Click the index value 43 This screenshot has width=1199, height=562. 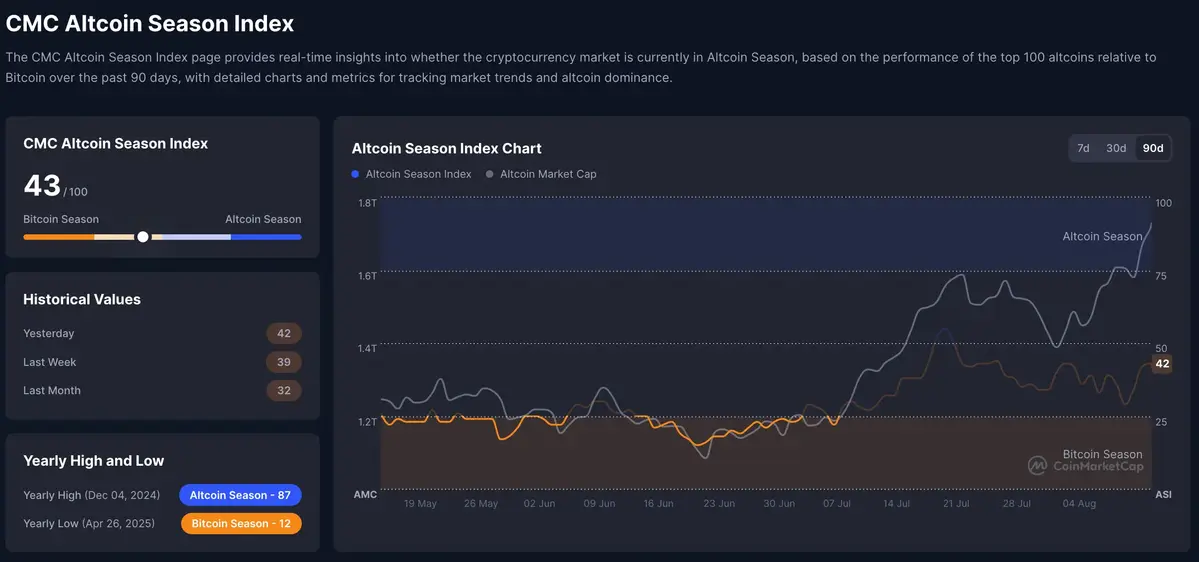tap(42, 186)
